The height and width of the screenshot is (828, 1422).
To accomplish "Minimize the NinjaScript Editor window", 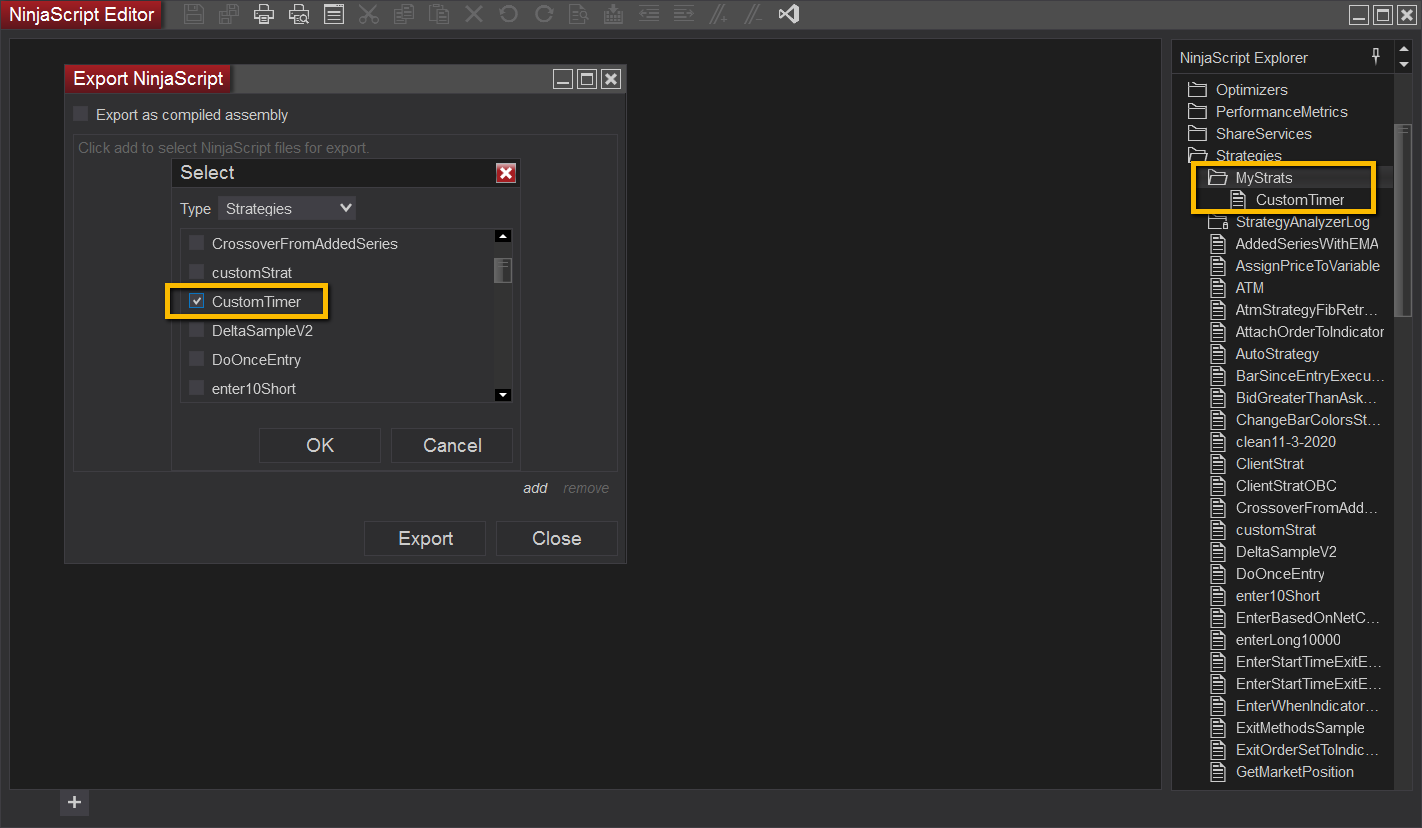I will tap(1358, 15).
